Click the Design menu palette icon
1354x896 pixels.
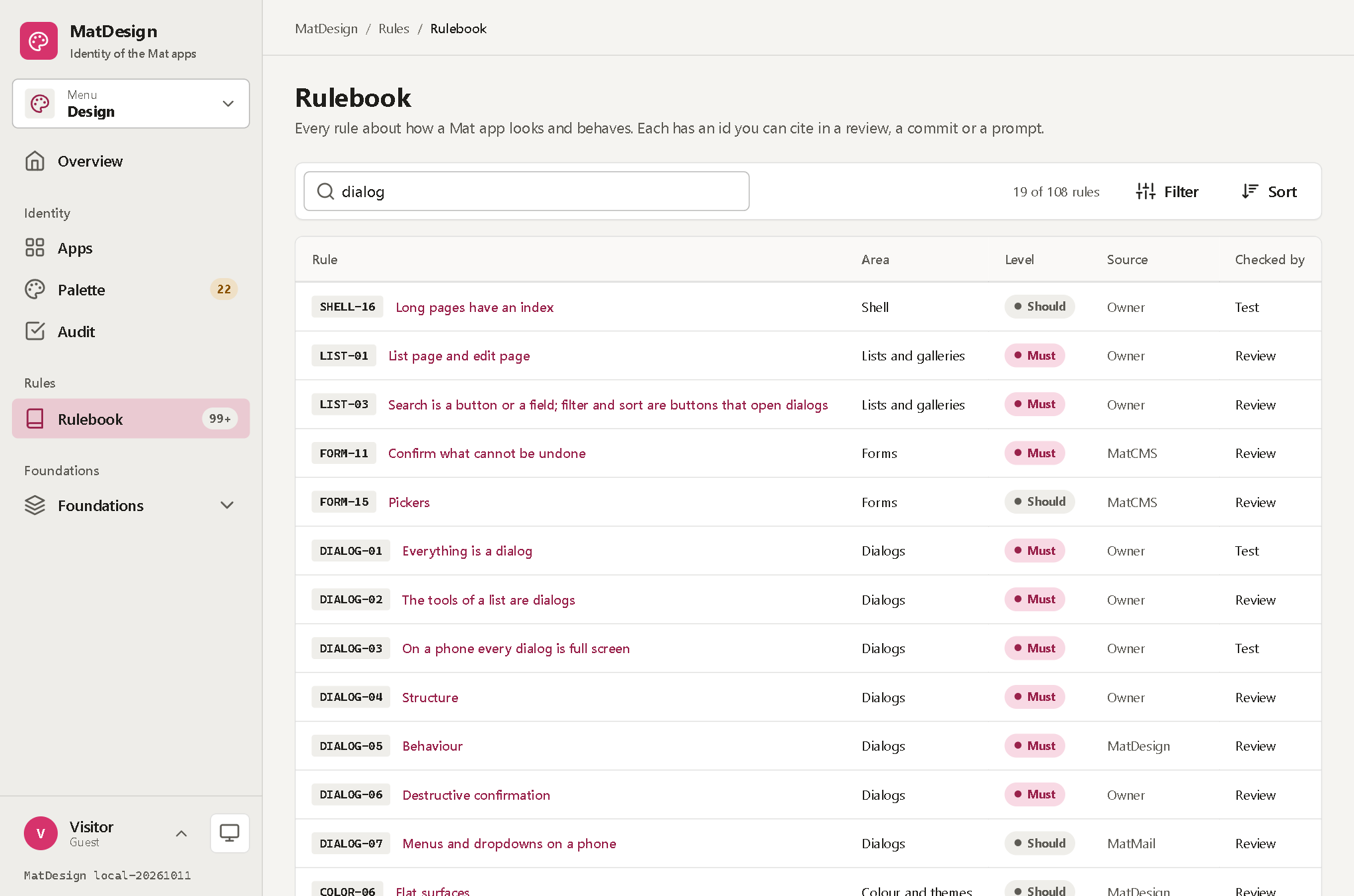pyautogui.click(x=40, y=104)
